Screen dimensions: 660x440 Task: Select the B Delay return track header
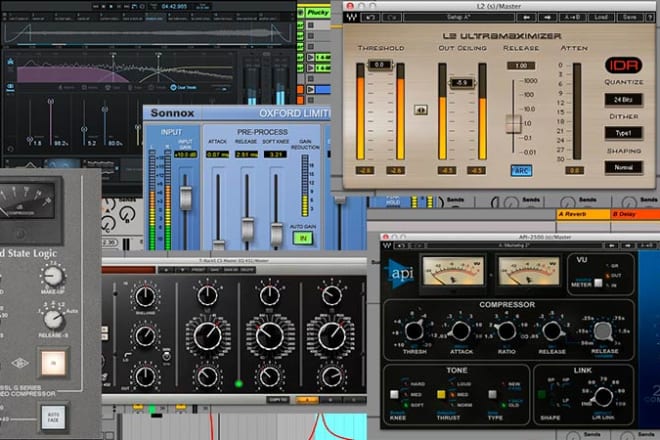click(635, 214)
